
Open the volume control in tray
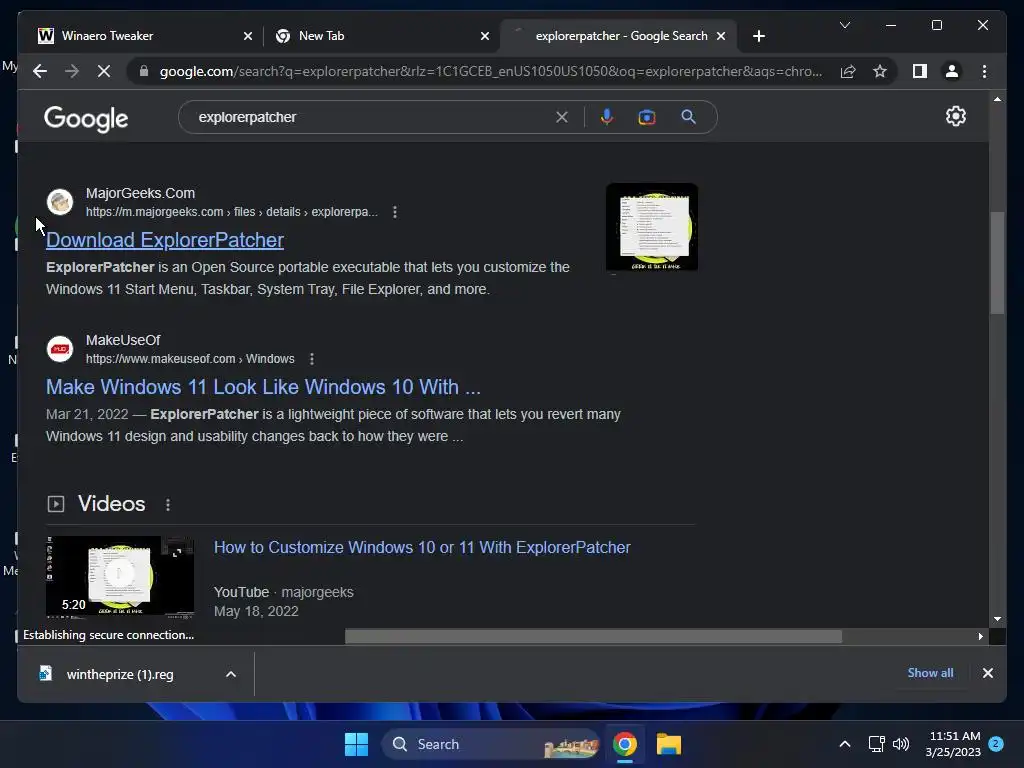click(901, 744)
